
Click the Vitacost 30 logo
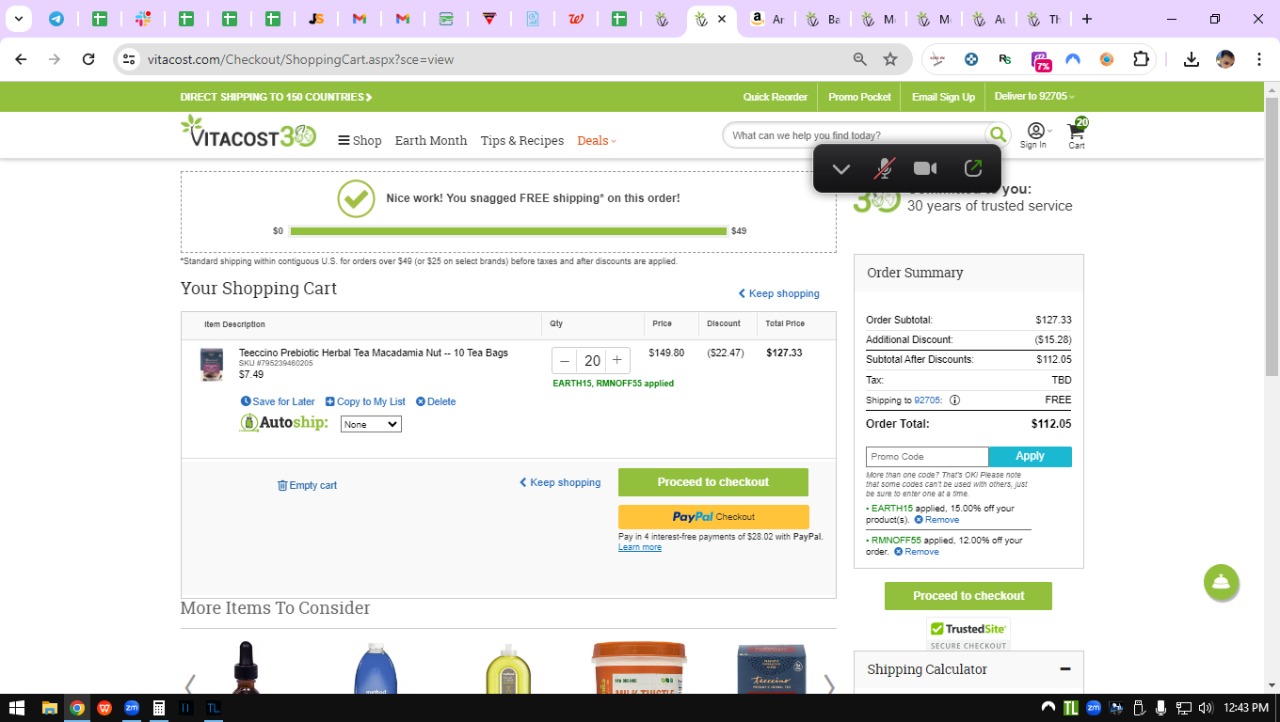[248, 132]
